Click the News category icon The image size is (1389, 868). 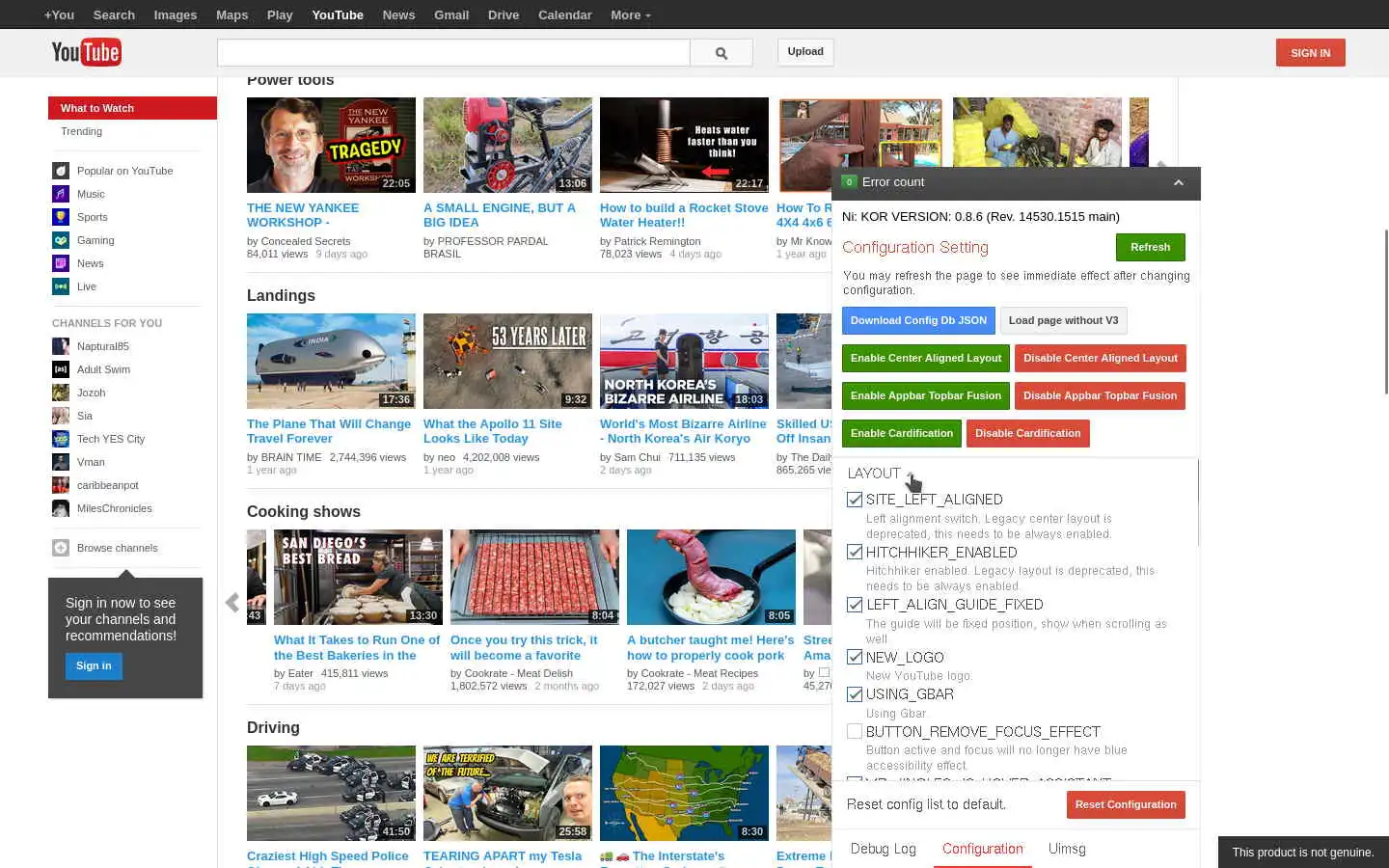coord(61,263)
